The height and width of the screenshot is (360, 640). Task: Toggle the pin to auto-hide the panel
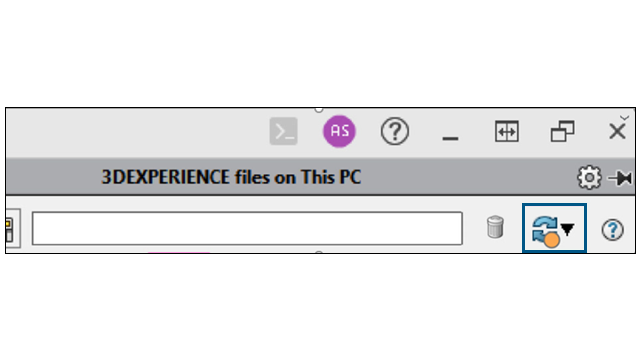coord(620,178)
